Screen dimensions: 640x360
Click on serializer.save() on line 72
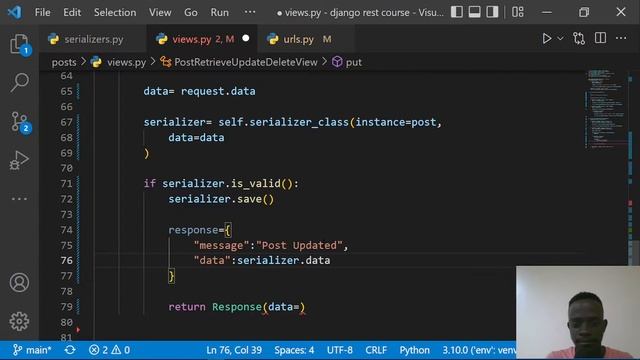(x=221, y=199)
